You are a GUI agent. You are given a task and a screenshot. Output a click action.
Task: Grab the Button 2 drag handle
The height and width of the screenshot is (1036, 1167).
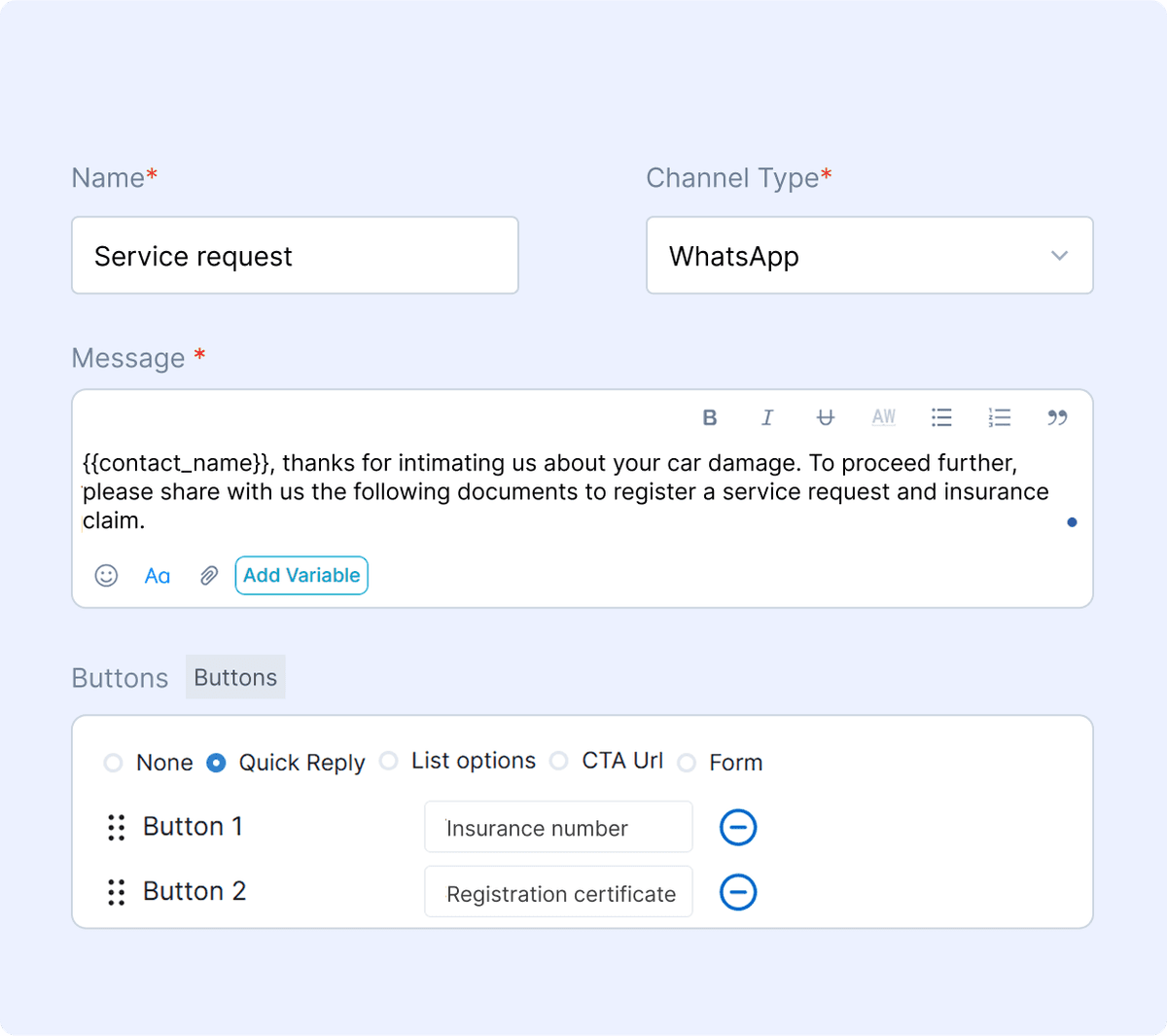point(117,892)
